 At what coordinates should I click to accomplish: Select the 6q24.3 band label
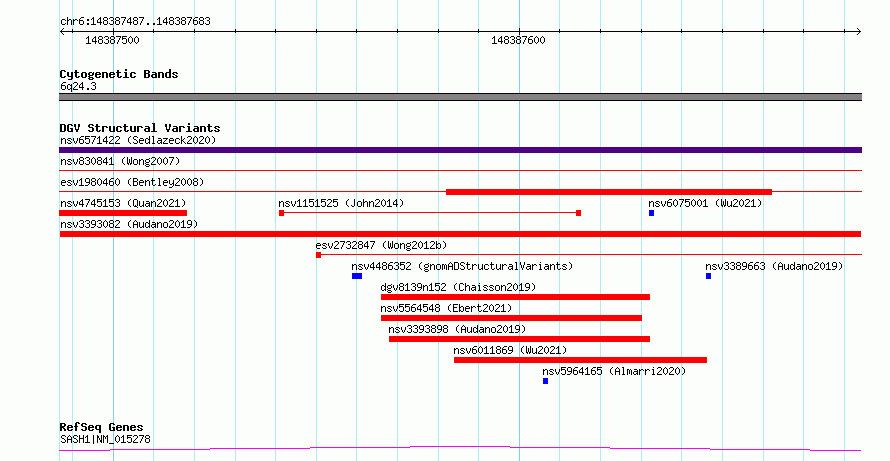(x=78, y=86)
